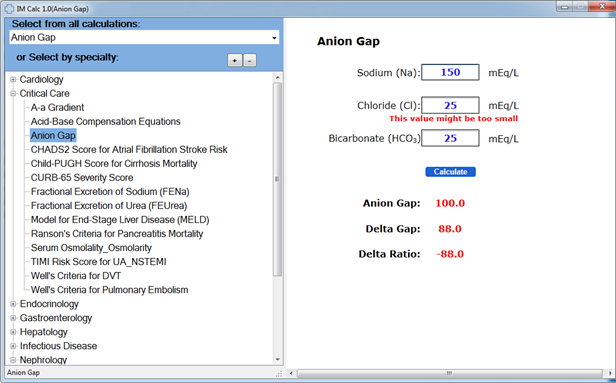Open the 'Select from all calculations' dropdown
Image resolution: width=616 pixels, height=383 pixels.
274,38
